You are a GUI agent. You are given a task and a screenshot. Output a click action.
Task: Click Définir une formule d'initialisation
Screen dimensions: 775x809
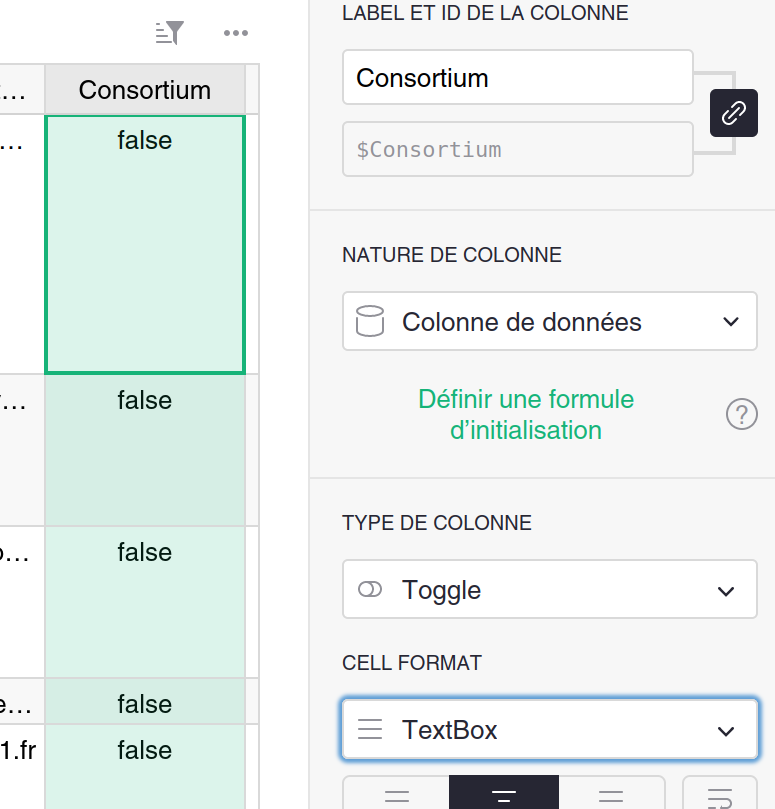[525, 414]
